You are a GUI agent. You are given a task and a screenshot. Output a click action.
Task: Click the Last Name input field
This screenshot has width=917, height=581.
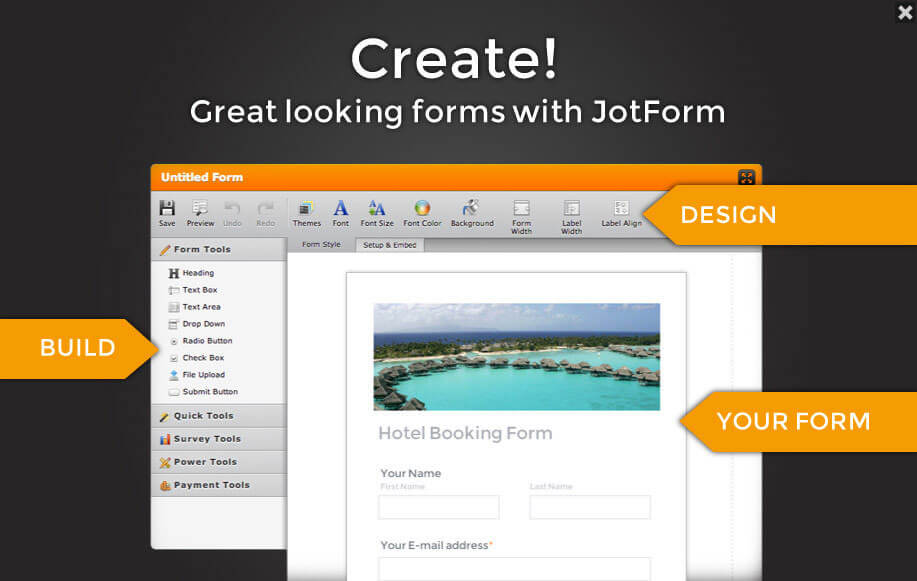point(590,507)
